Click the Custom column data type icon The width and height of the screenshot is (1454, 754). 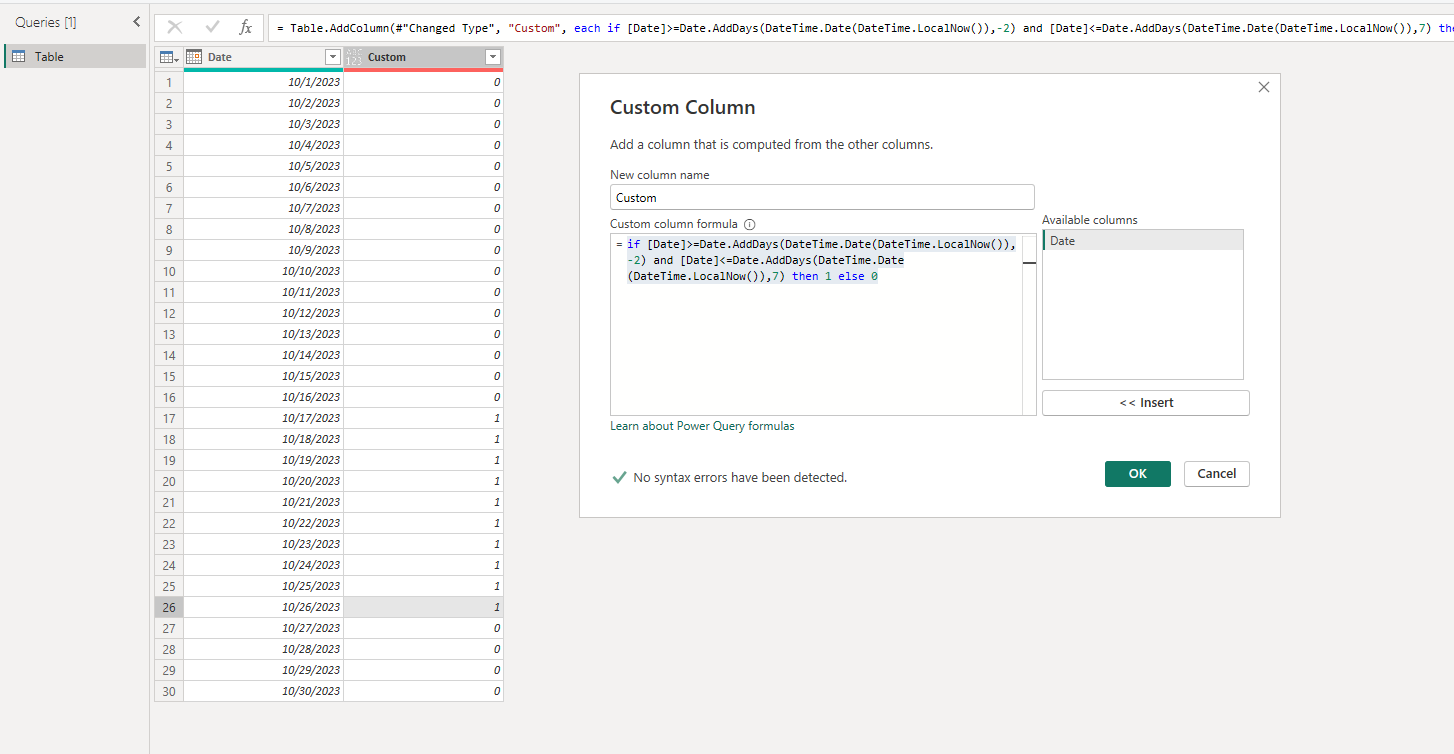[x=353, y=58]
